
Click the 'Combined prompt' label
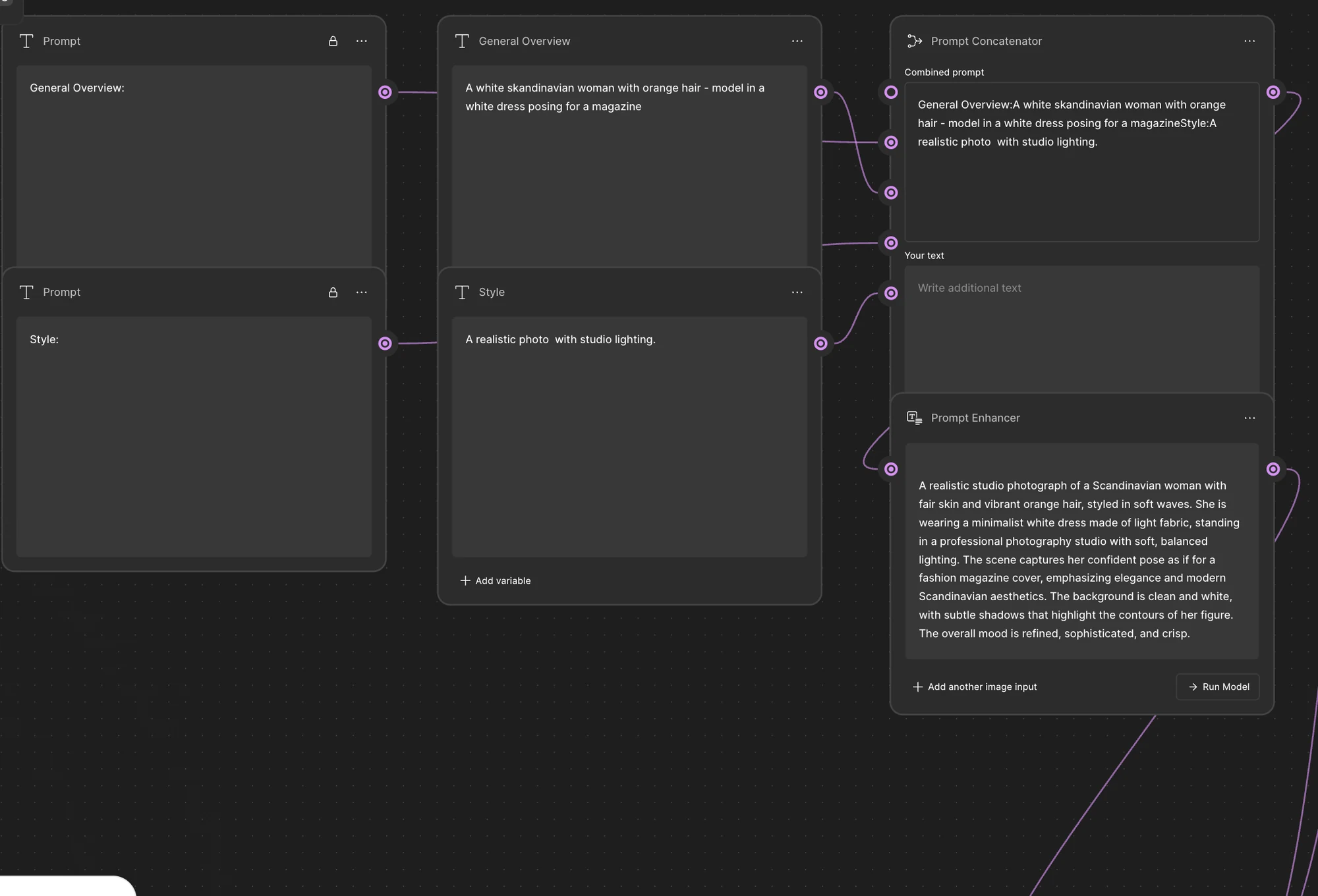(x=944, y=72)
